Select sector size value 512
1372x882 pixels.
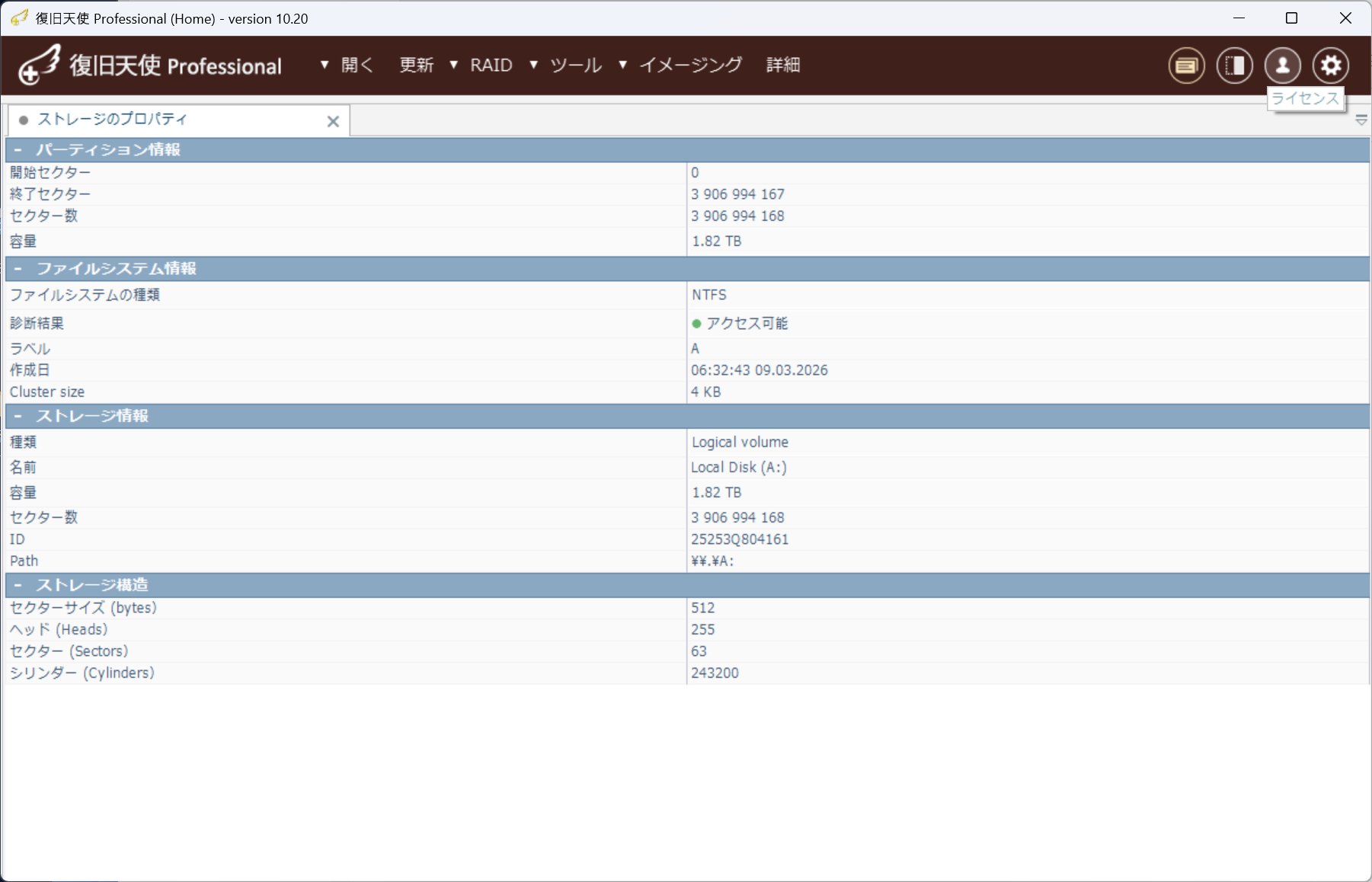coord(702,609)
